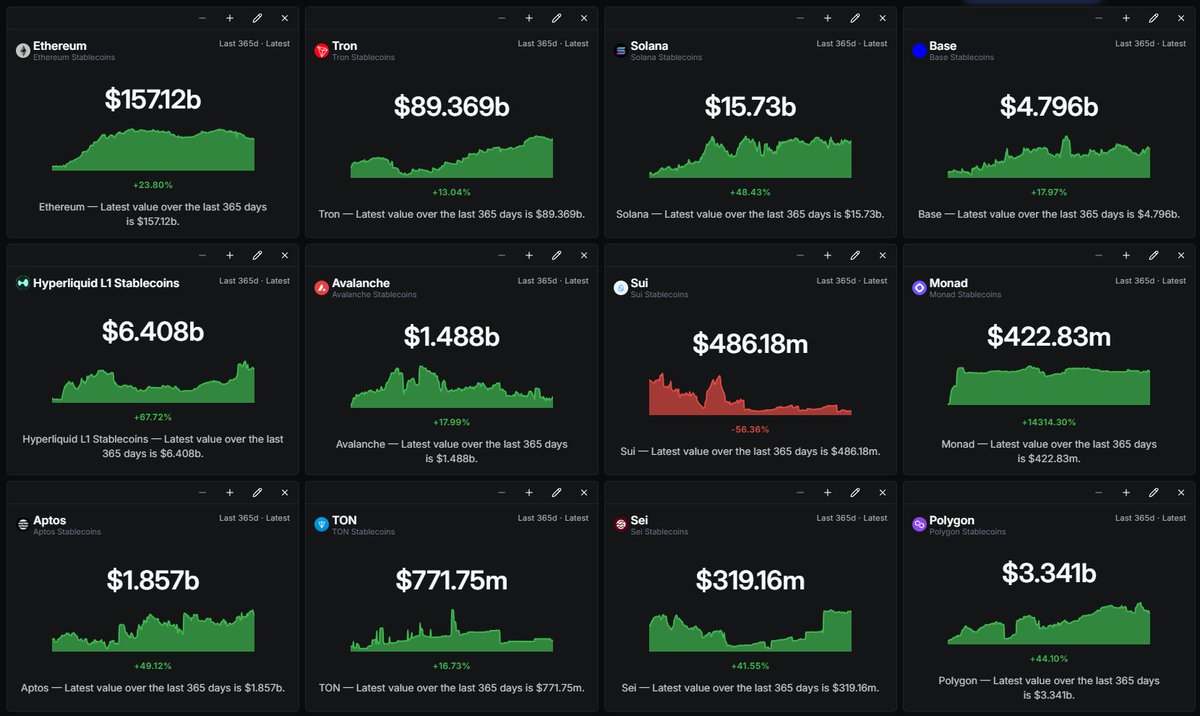Click the $486.18m Sui value
This screenshot has height=716, width=1200.
[750, 344]
